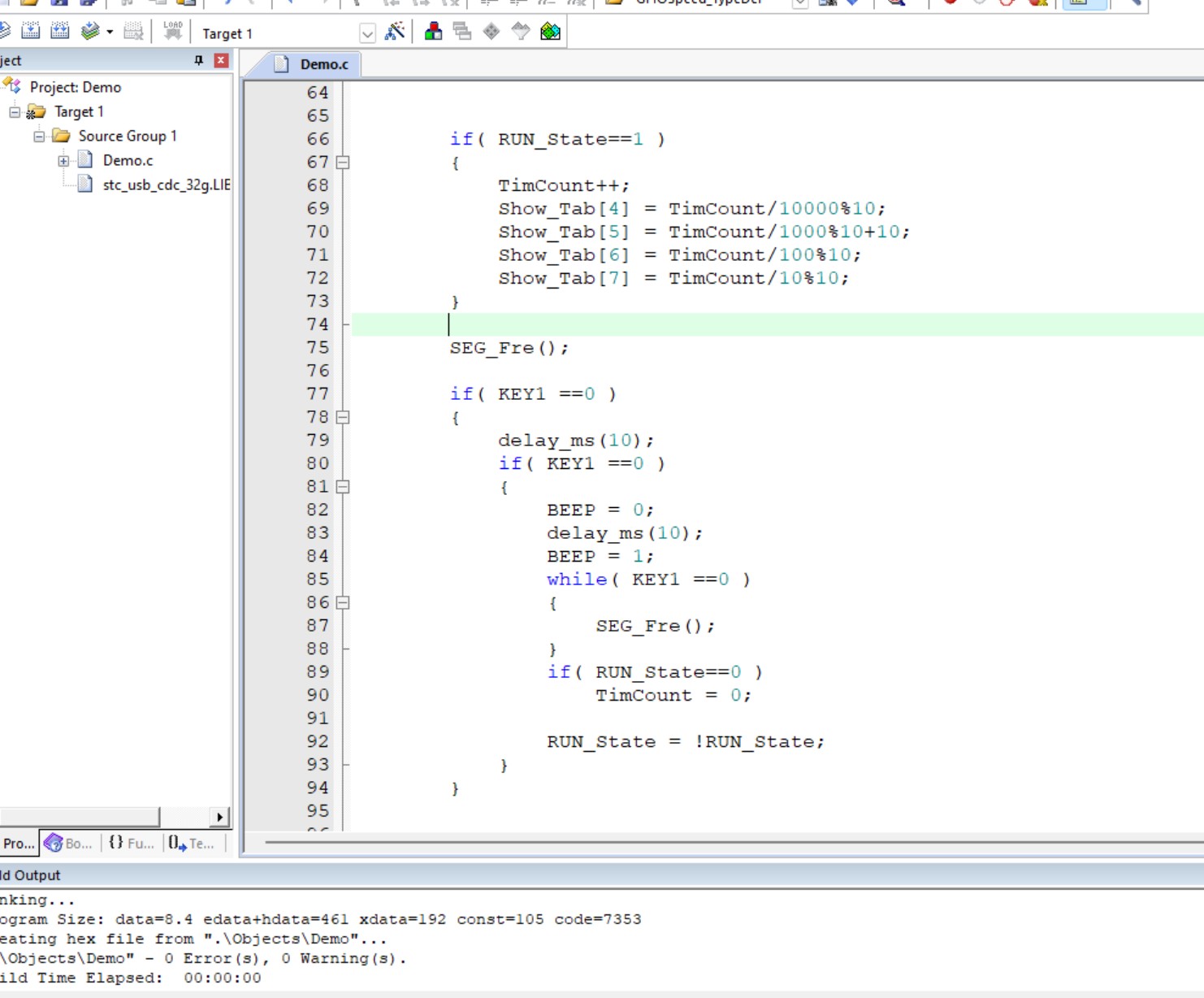Click 'delay_ms(10);' on line 79
The width and height of the screenshot is (1204, 998).
(576, 440)
